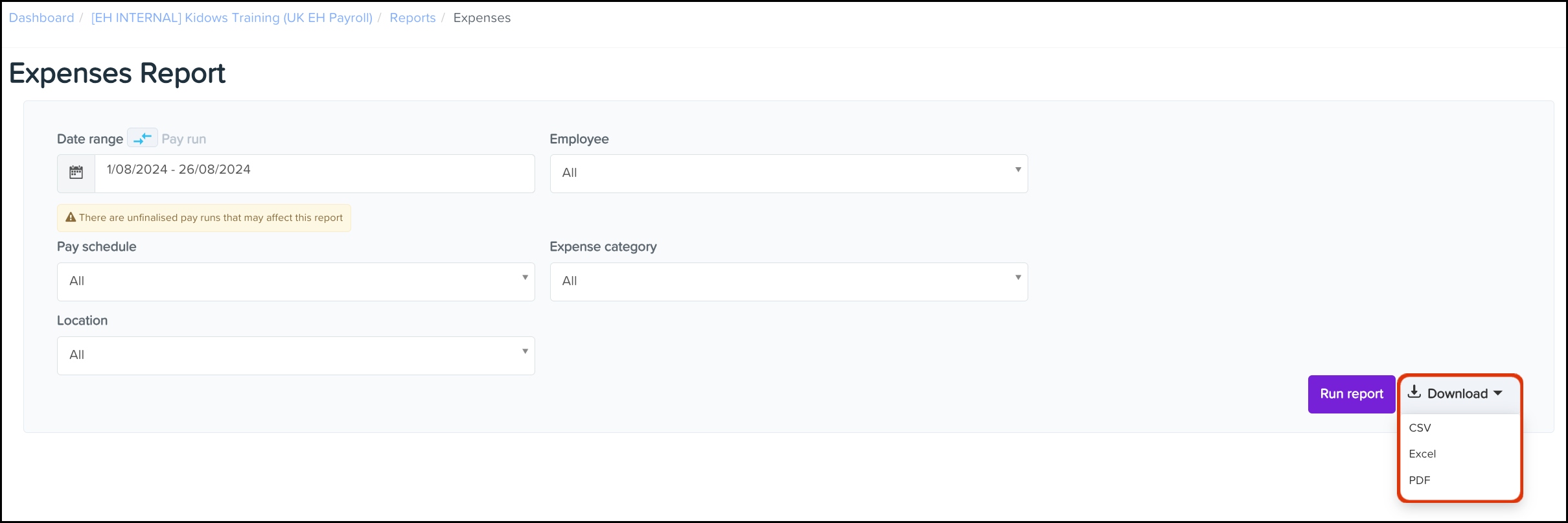Viewport: 1568px width, 523px height.
Task: Open the Expense category dropdown
Action: tap(789, 281)
